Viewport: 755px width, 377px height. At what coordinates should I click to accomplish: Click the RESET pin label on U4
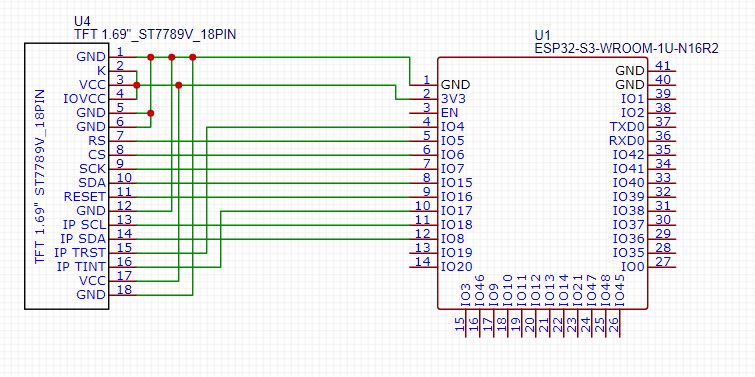pyautogui.click(x=85, y=196)
